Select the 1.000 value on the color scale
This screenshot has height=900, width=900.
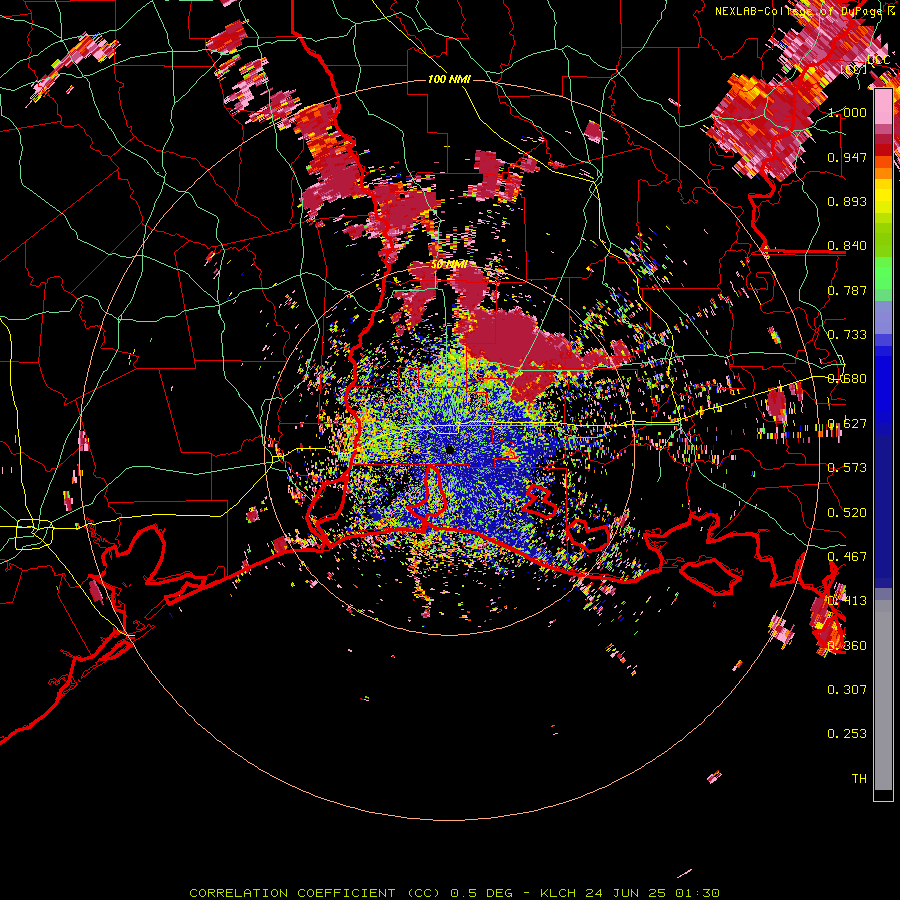(847, 112)
